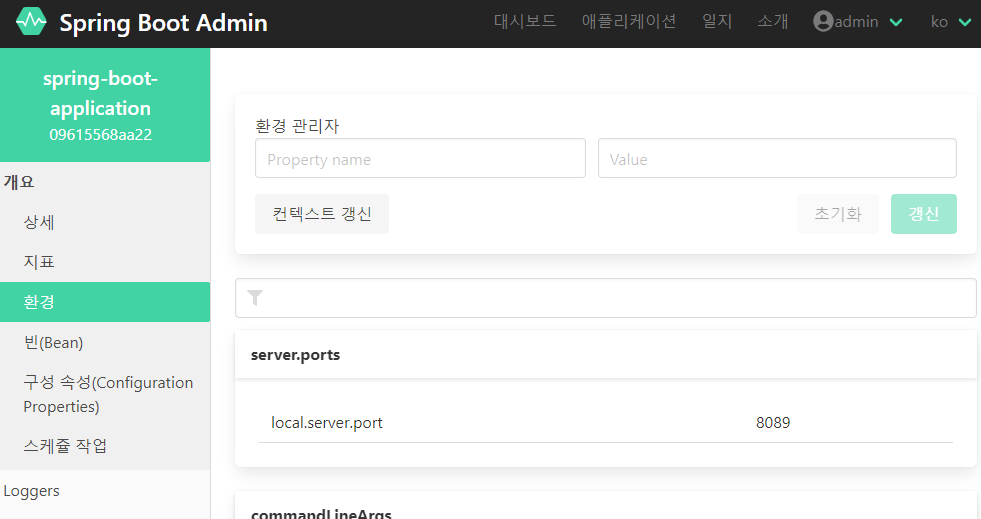Click the Spring Boot Admin heartbeat logo

(31, 22)
